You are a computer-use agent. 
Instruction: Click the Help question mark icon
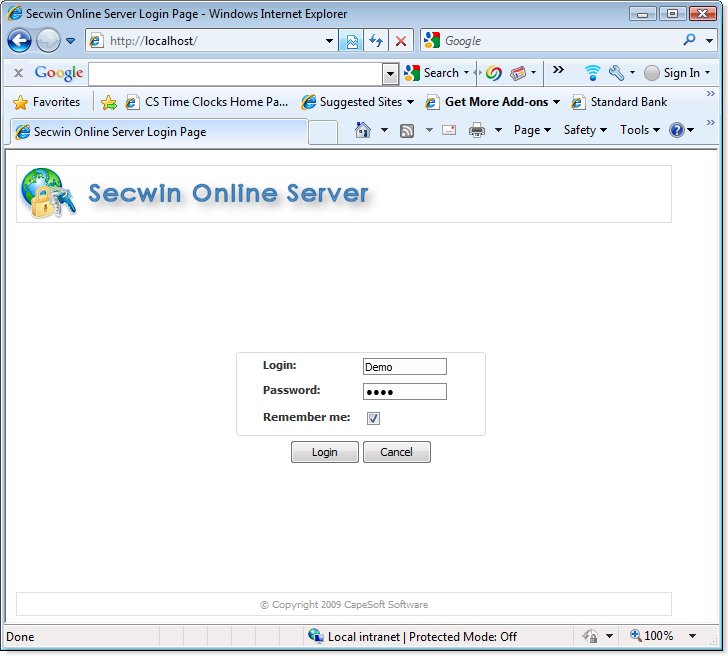pos(677,130)
